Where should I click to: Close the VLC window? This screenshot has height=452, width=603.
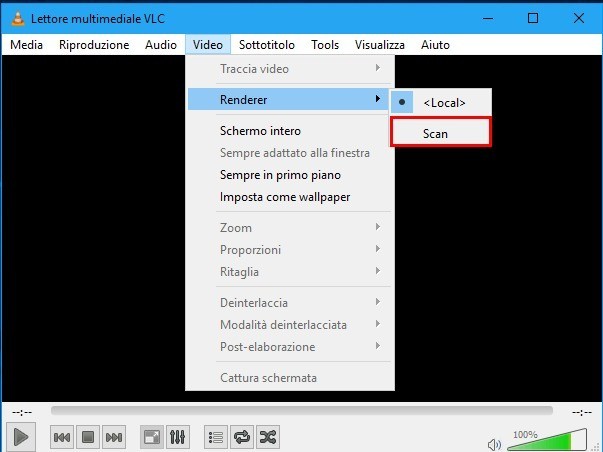pos(578,18)
